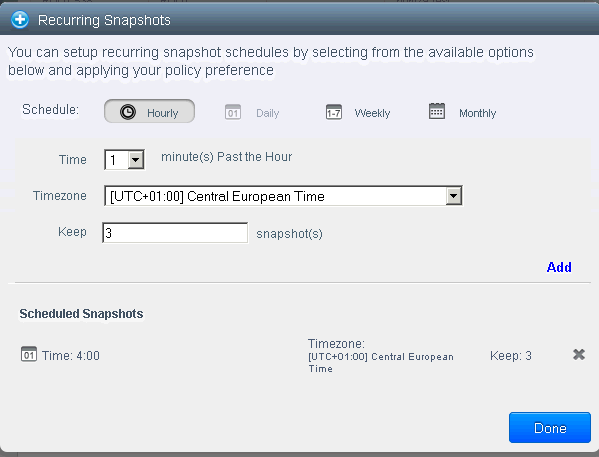
Task: Click the Add link
Action: 559,267
